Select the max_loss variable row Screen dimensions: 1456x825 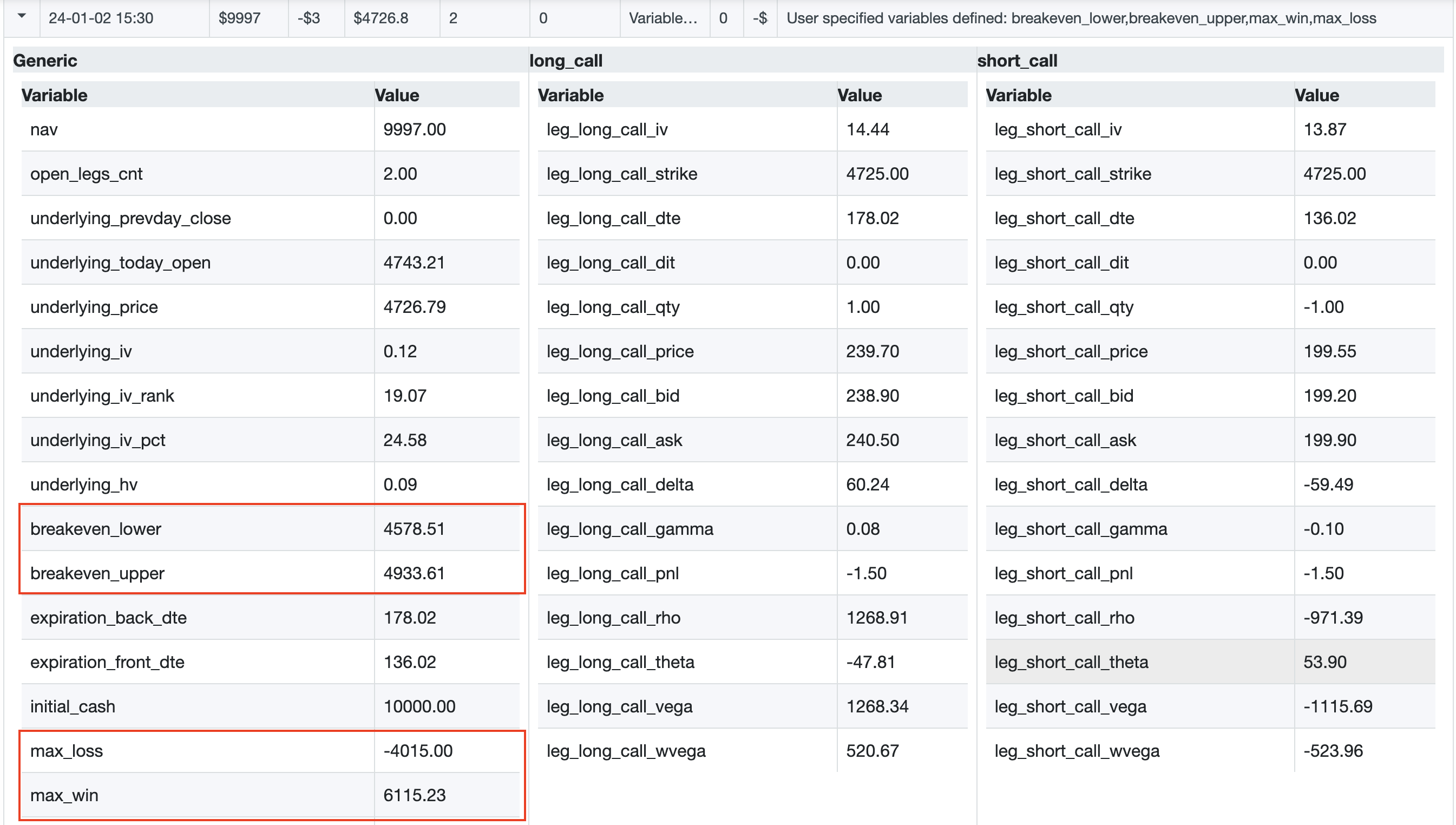(x=67, y=751)
